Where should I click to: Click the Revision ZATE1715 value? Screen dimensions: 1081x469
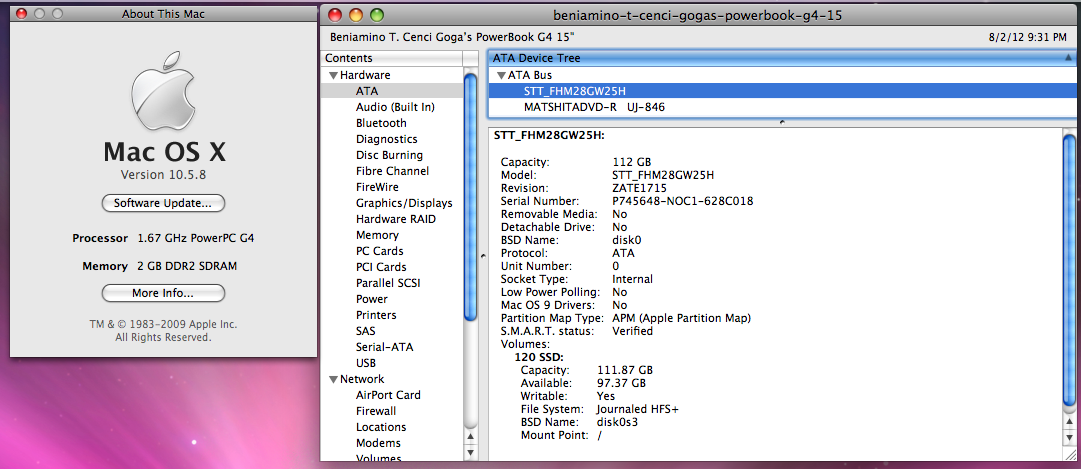(639, 188)
